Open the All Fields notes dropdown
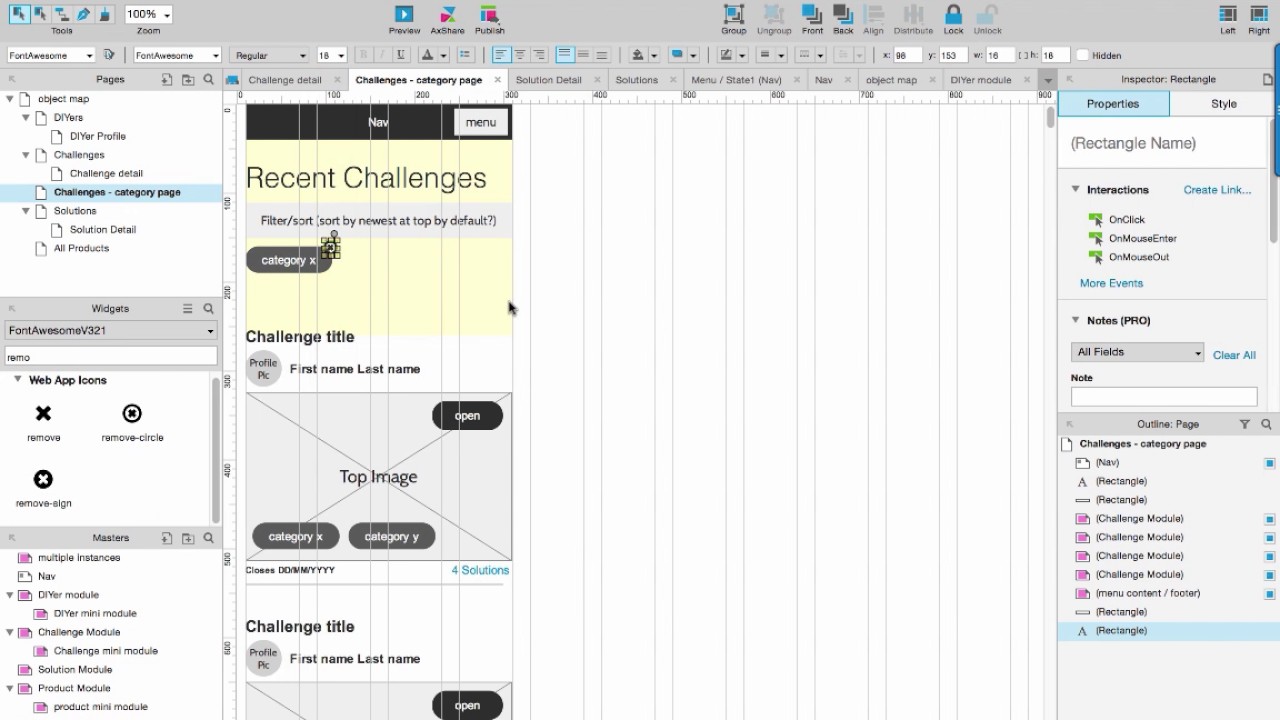This screenshot has width=1280, height=720. coord(1137,352)
